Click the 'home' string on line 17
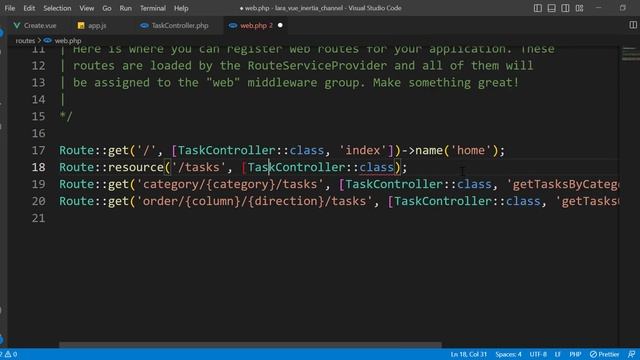 [x=471, y=150]
